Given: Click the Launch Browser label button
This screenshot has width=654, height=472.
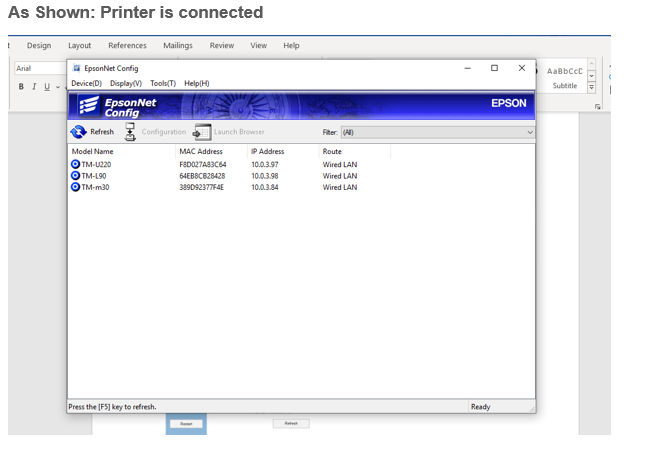Looking at the screenshot, I should pyautogui.click(x=239, y=132).
